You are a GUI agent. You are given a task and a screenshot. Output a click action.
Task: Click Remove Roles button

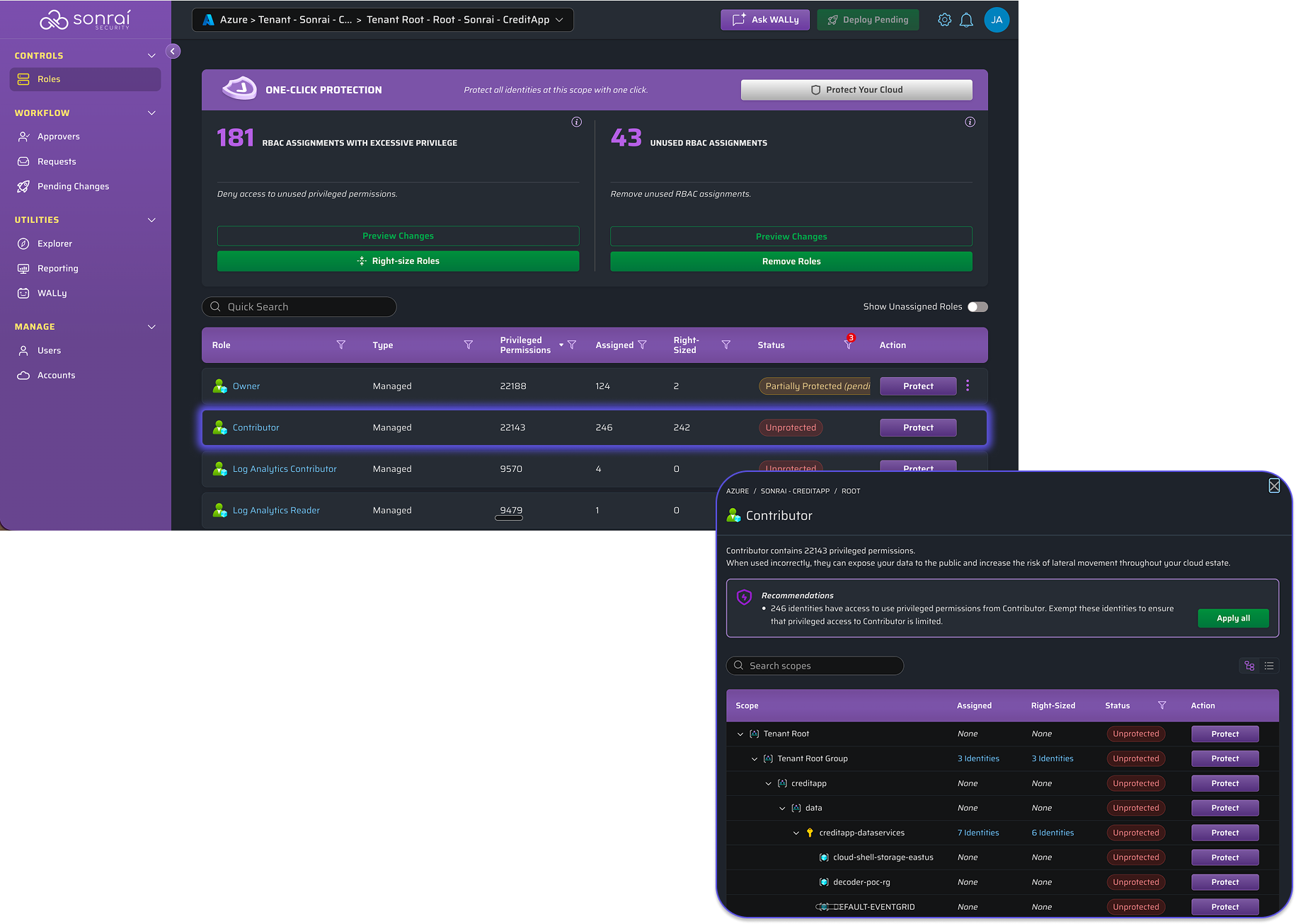791,261
